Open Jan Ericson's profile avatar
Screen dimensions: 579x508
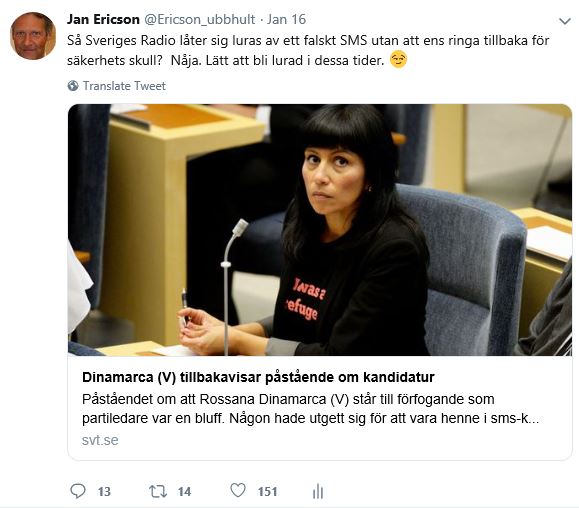click(33, 36)
